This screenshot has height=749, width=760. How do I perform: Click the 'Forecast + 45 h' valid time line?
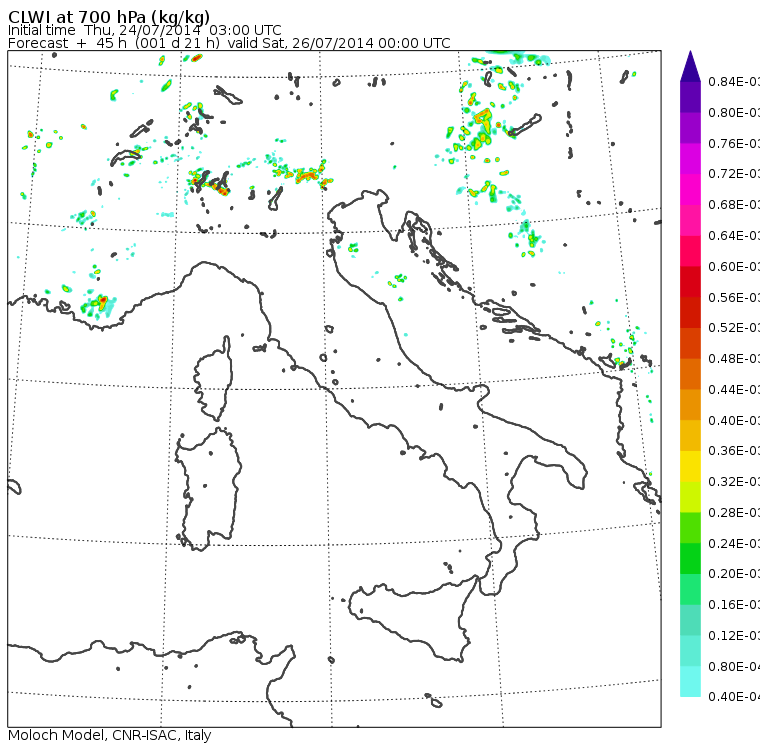click(x=229, y=43)
